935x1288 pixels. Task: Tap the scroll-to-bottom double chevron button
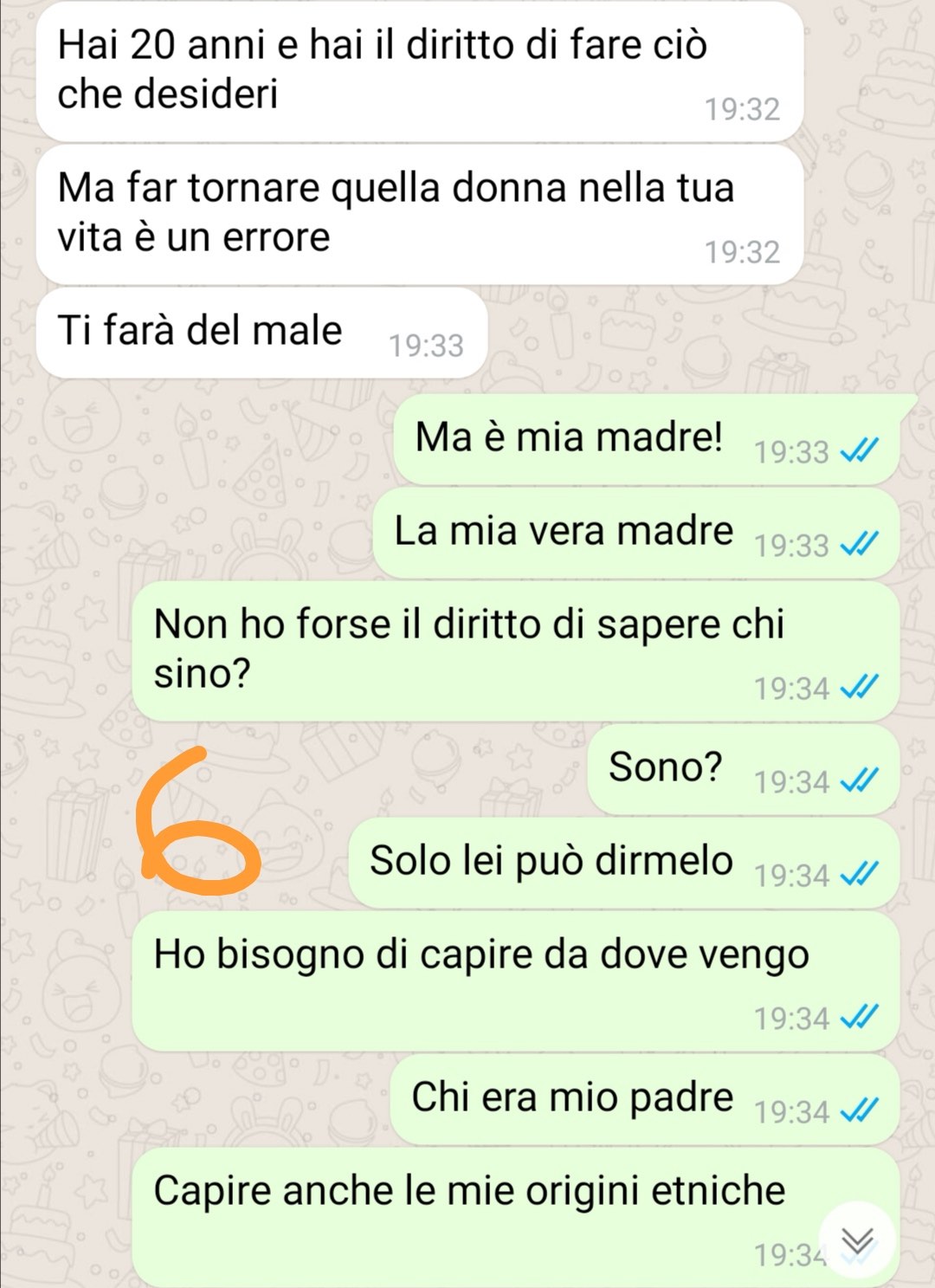coord(857,1242)
